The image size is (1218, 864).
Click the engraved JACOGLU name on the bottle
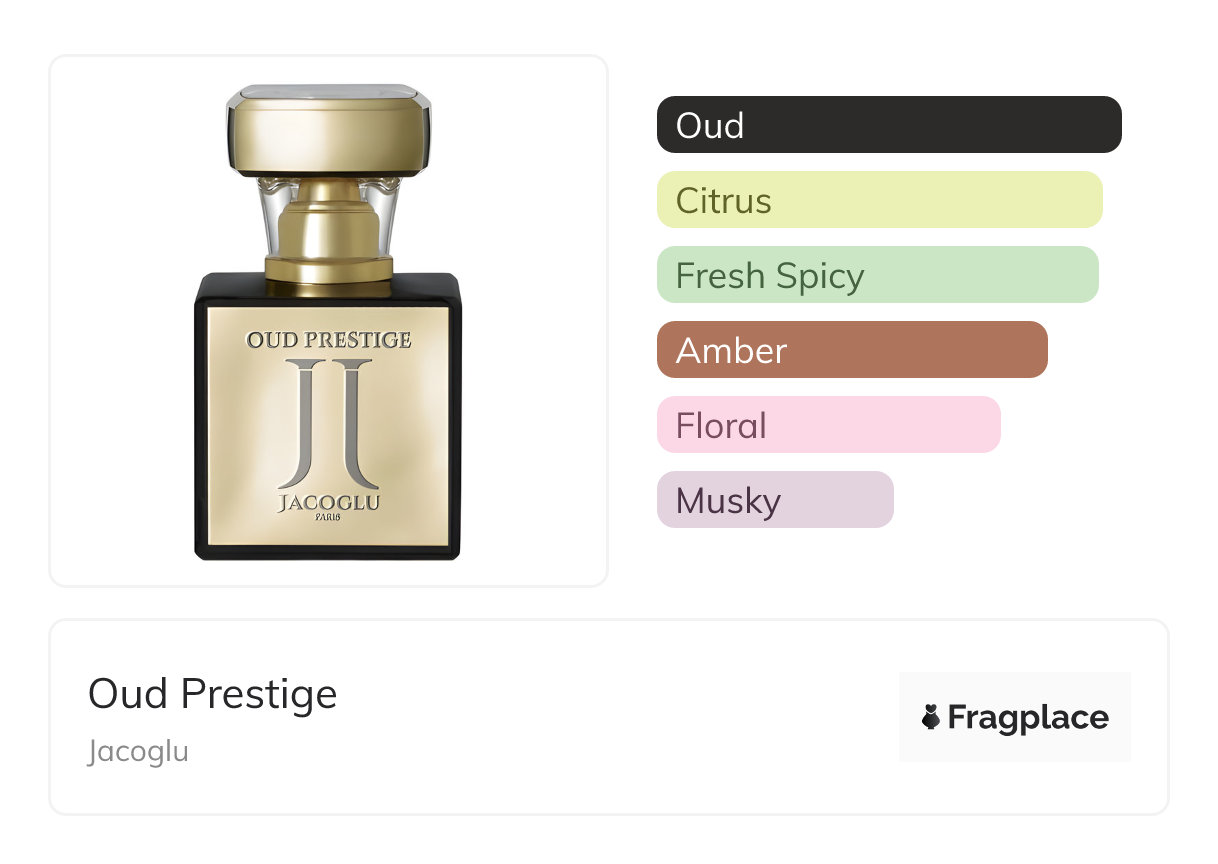[328, 502]
